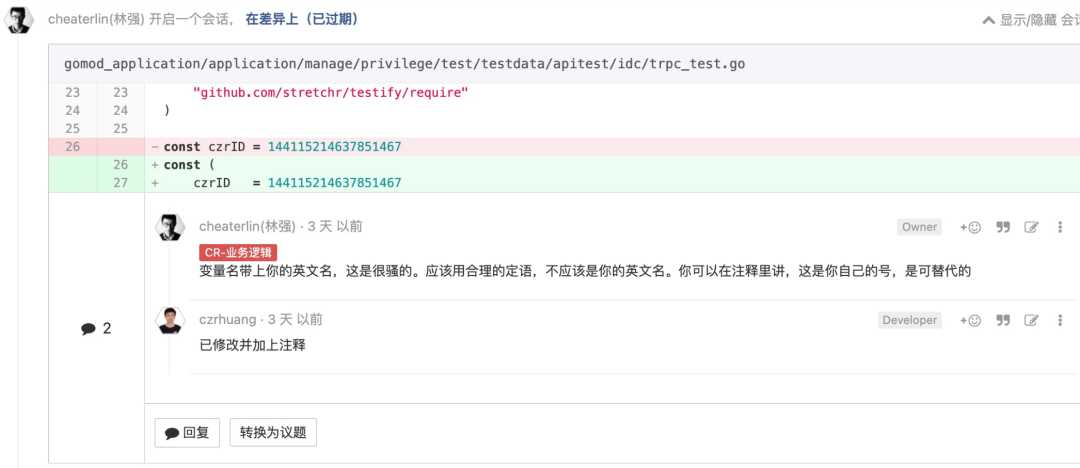Open cheaterlin(林强) profile link in header
1080x468 pixels.
pyautogui.click(x=96, y=19)
